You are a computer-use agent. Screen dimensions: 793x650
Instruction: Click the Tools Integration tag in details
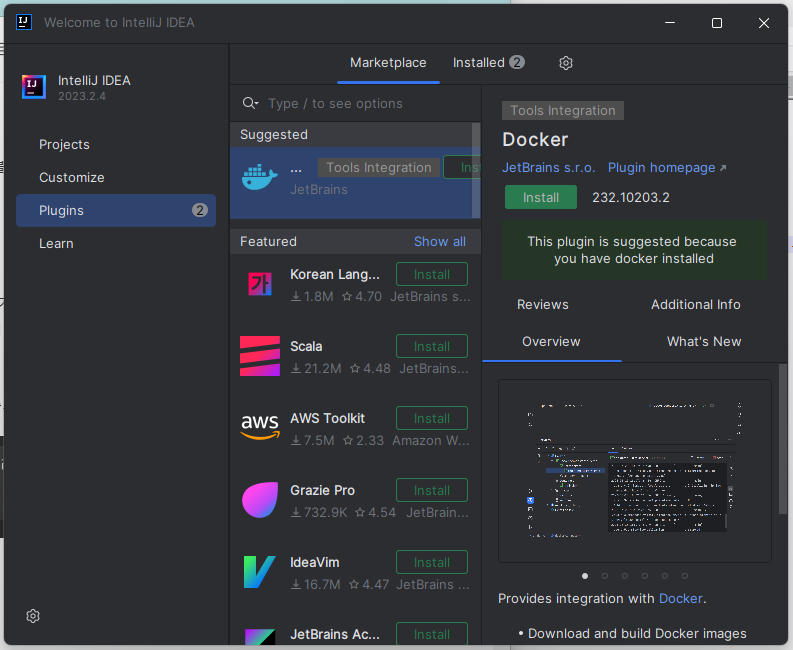coord(562,110)
